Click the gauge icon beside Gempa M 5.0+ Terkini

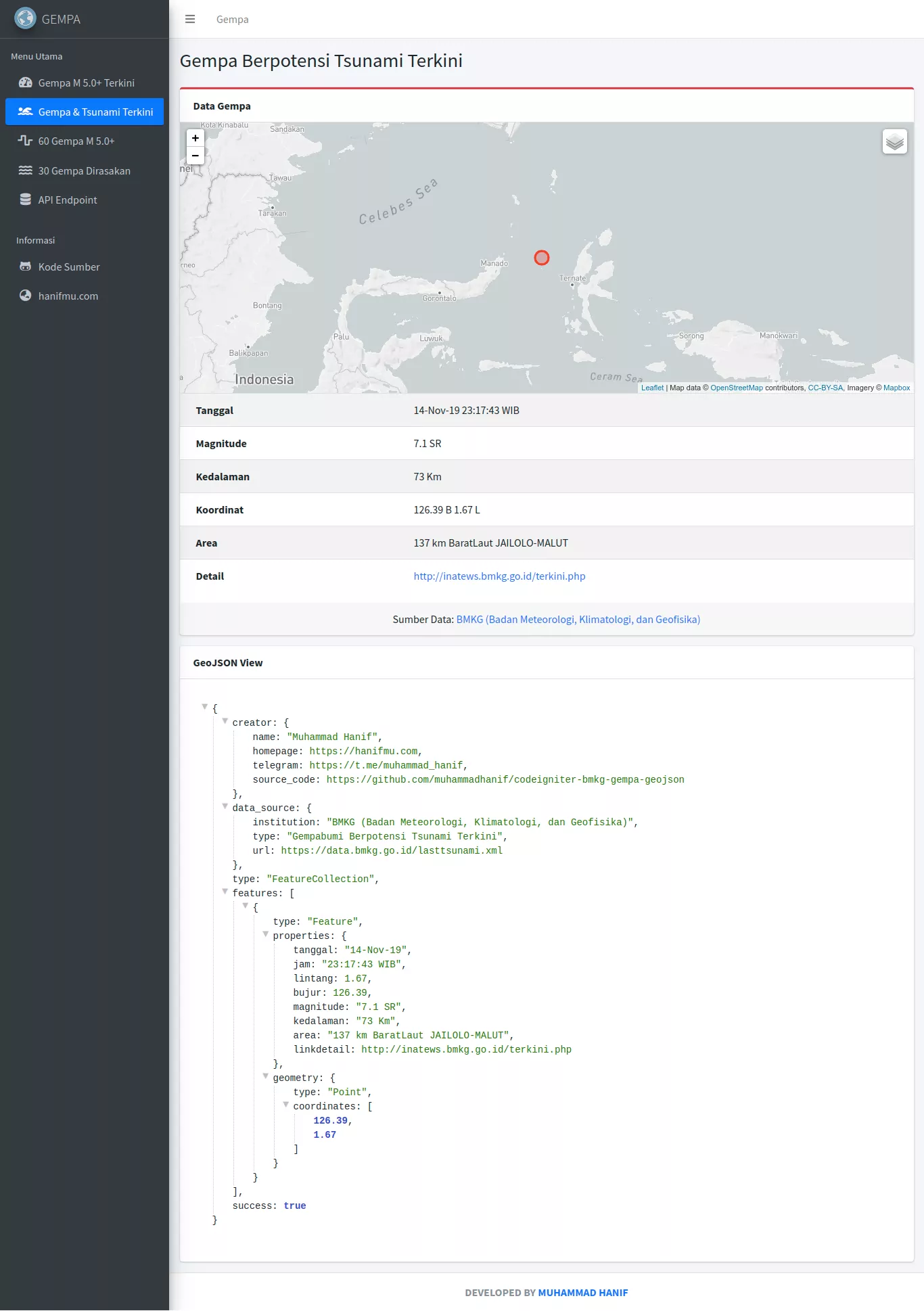point(26,83)
